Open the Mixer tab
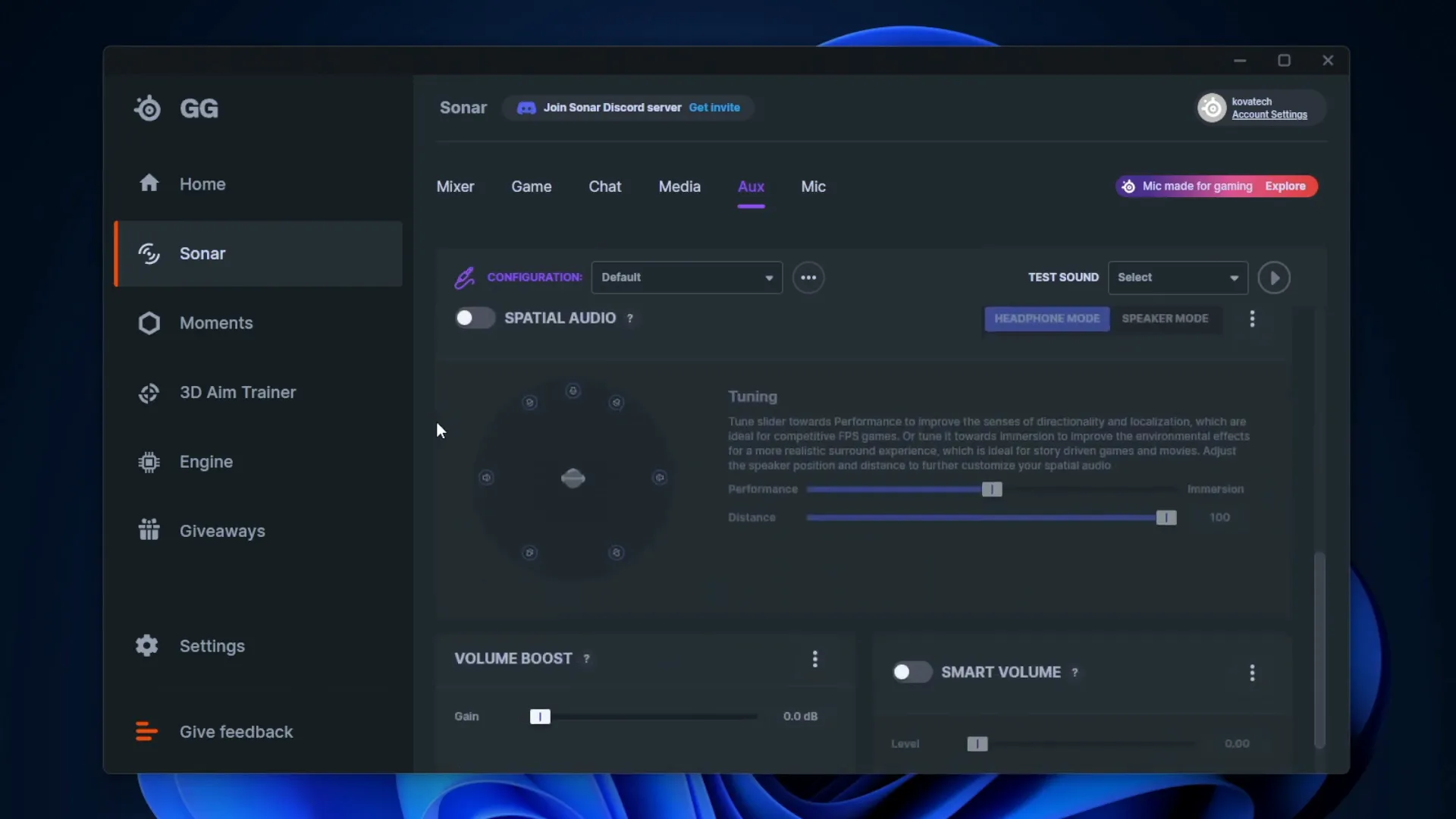This screenshot has height=819, width=1456. pyautogui.click(x=455, y=187)
